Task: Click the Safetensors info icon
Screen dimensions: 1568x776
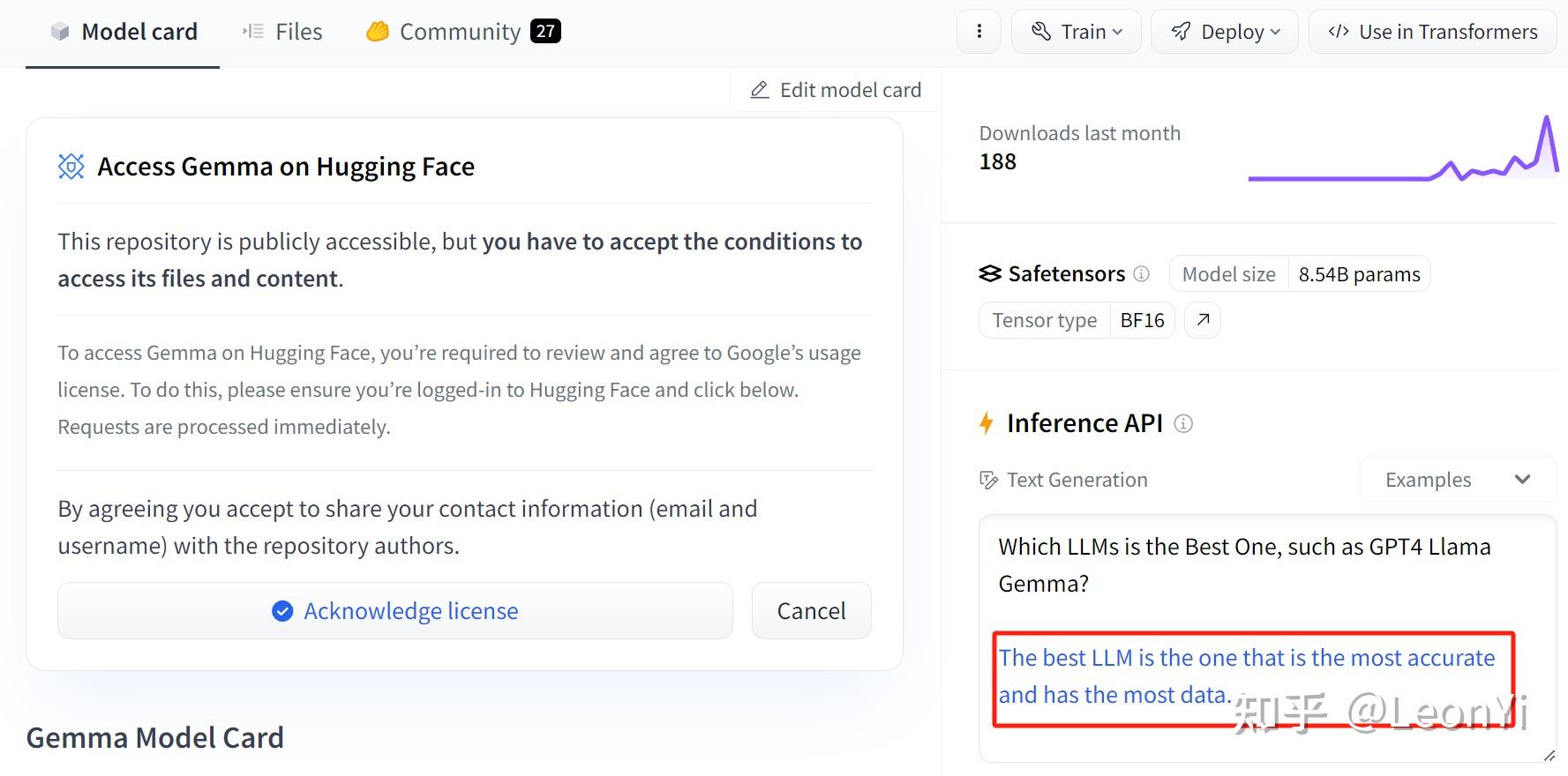Action: 1141,274
